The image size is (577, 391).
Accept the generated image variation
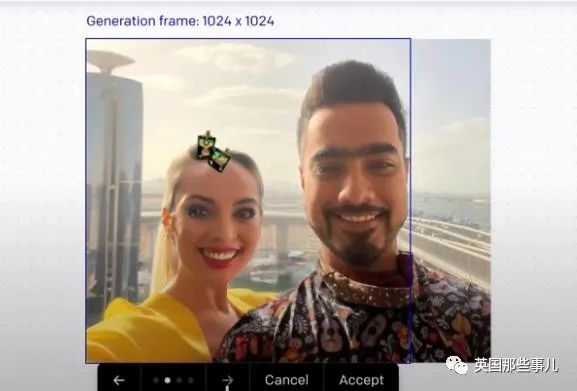point(361,380)
